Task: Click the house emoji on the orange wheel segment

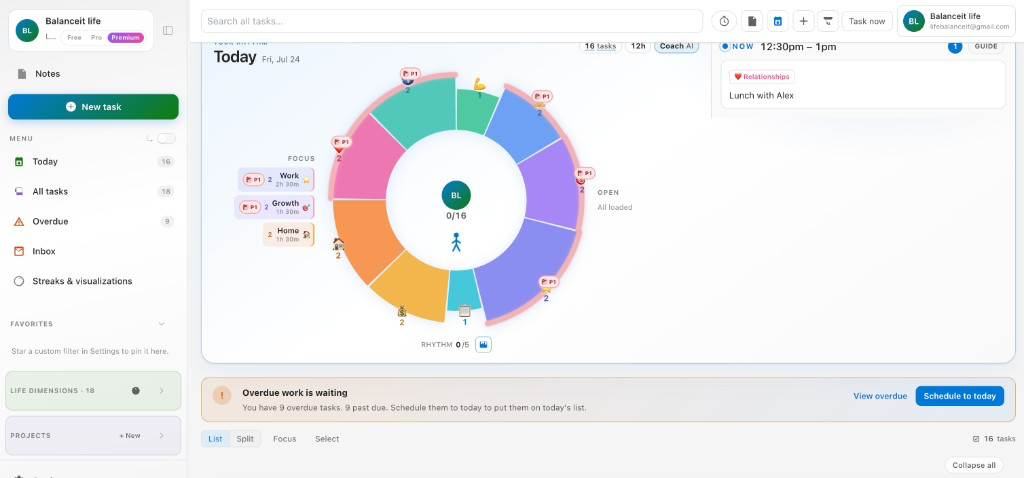Action: coord(338,244)
